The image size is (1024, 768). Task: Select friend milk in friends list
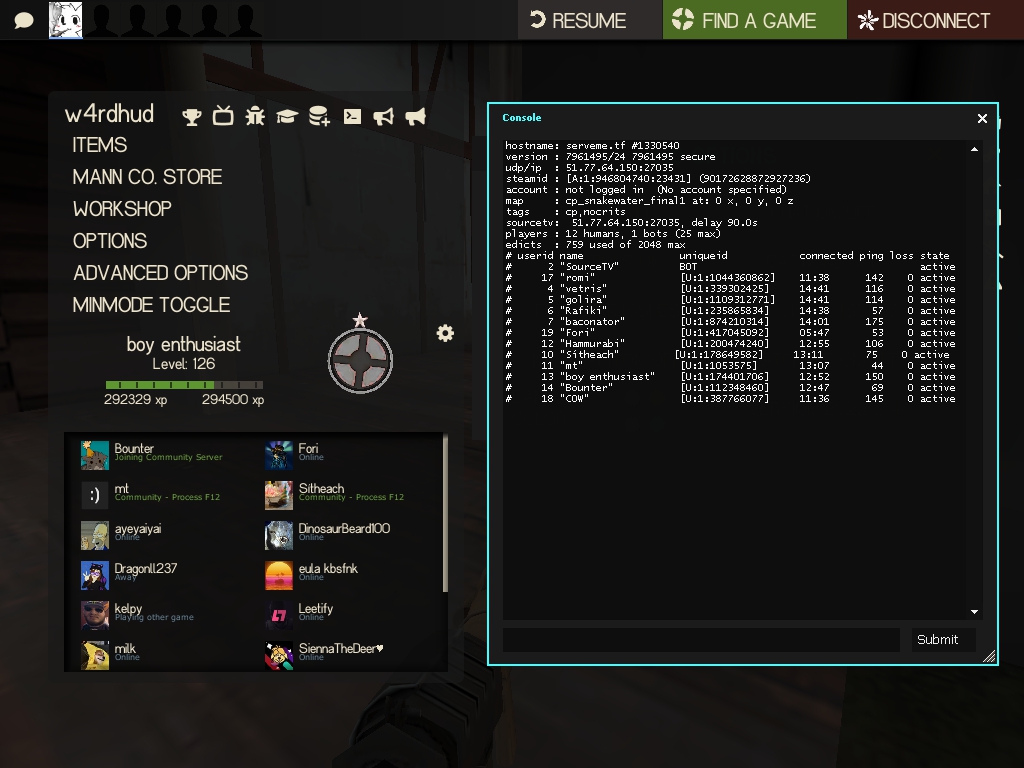click(108, 655)
